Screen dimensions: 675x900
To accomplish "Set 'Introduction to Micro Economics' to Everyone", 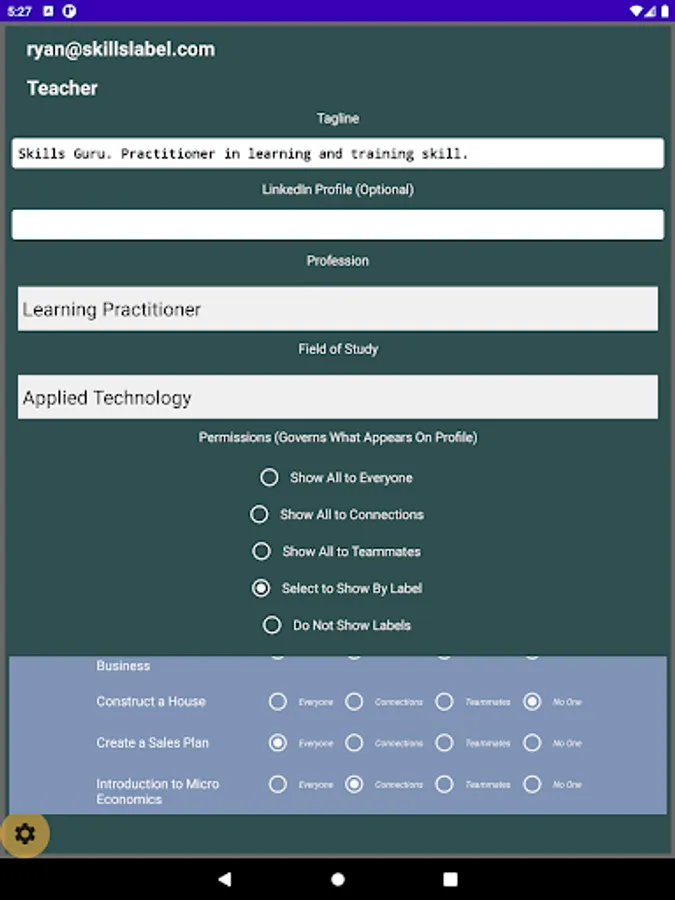I will (278, 784).
